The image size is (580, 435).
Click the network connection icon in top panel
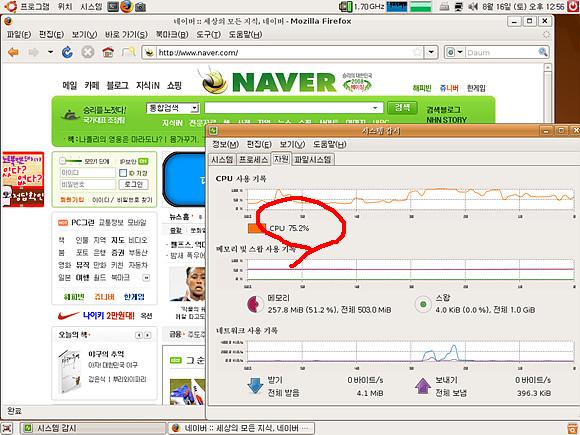459,7
